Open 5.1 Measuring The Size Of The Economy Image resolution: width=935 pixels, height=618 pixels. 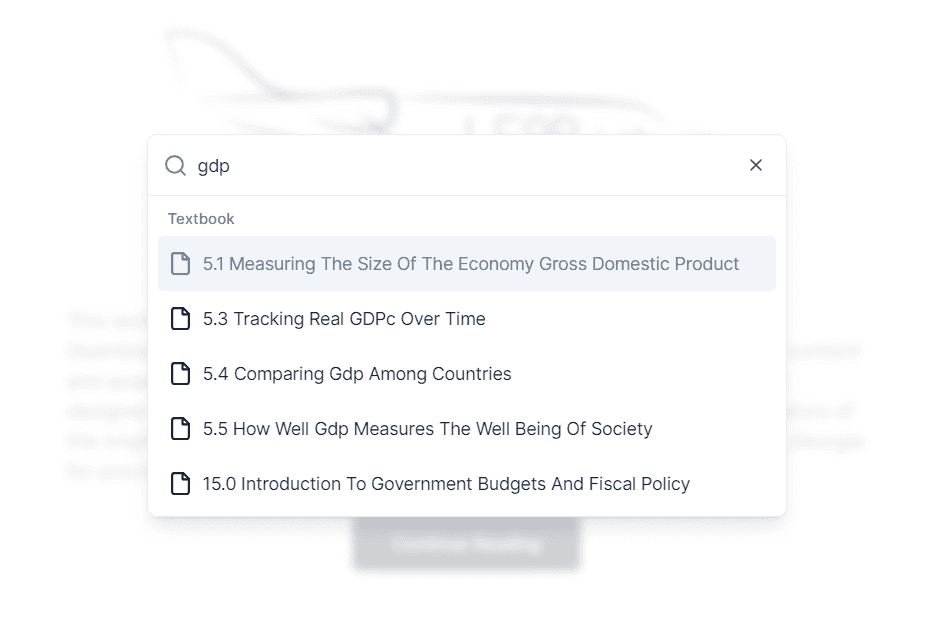pyautogui.click(x=471, y=264)
